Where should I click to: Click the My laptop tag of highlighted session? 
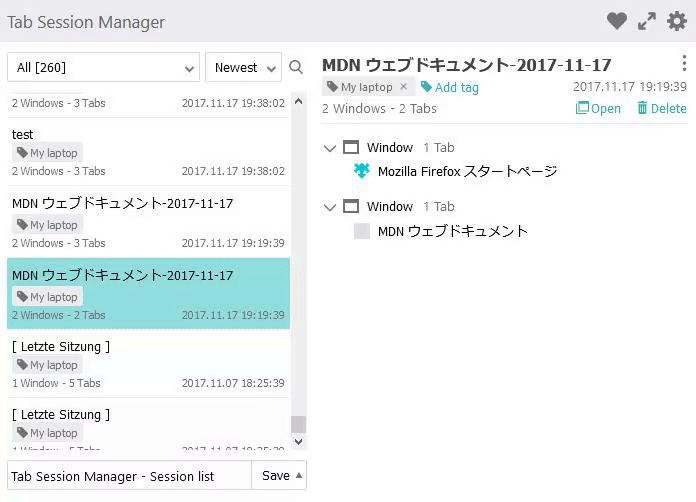click(47, 296)
